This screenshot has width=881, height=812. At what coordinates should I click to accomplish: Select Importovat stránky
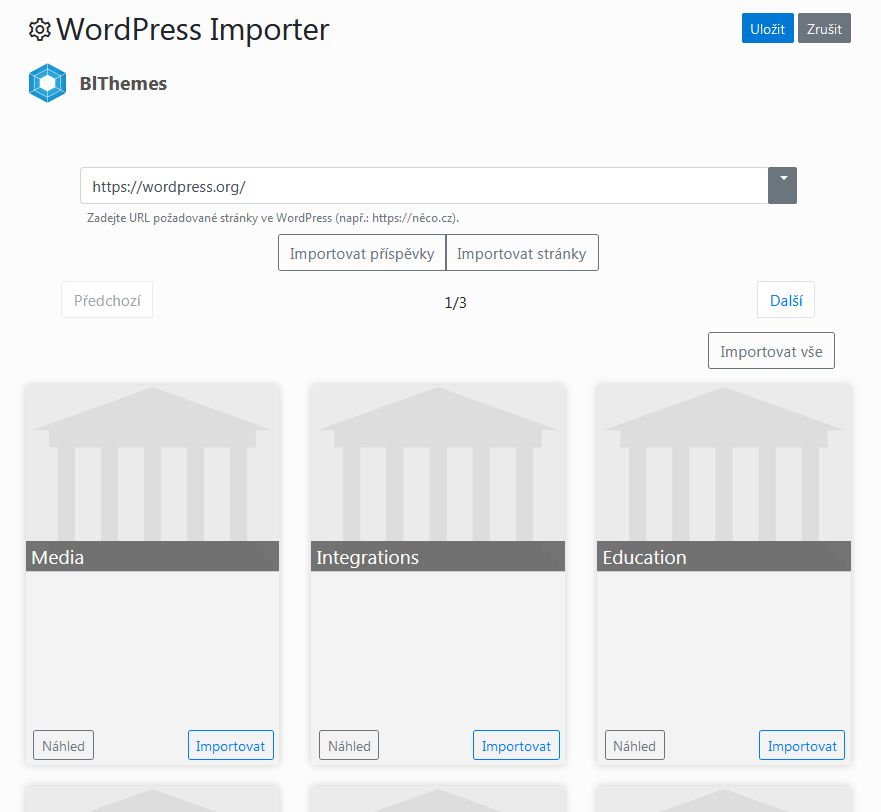[522, 253]
